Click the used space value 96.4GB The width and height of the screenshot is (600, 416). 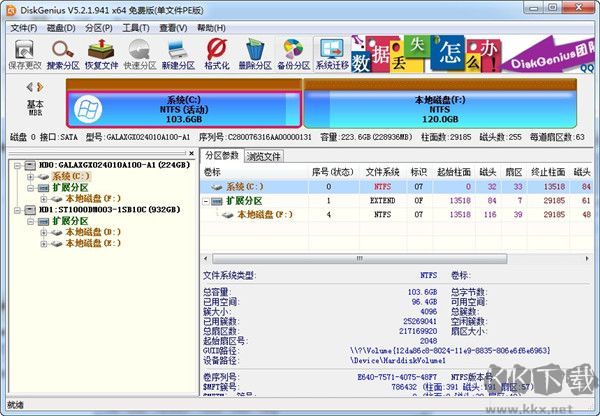tap(424, 302)
